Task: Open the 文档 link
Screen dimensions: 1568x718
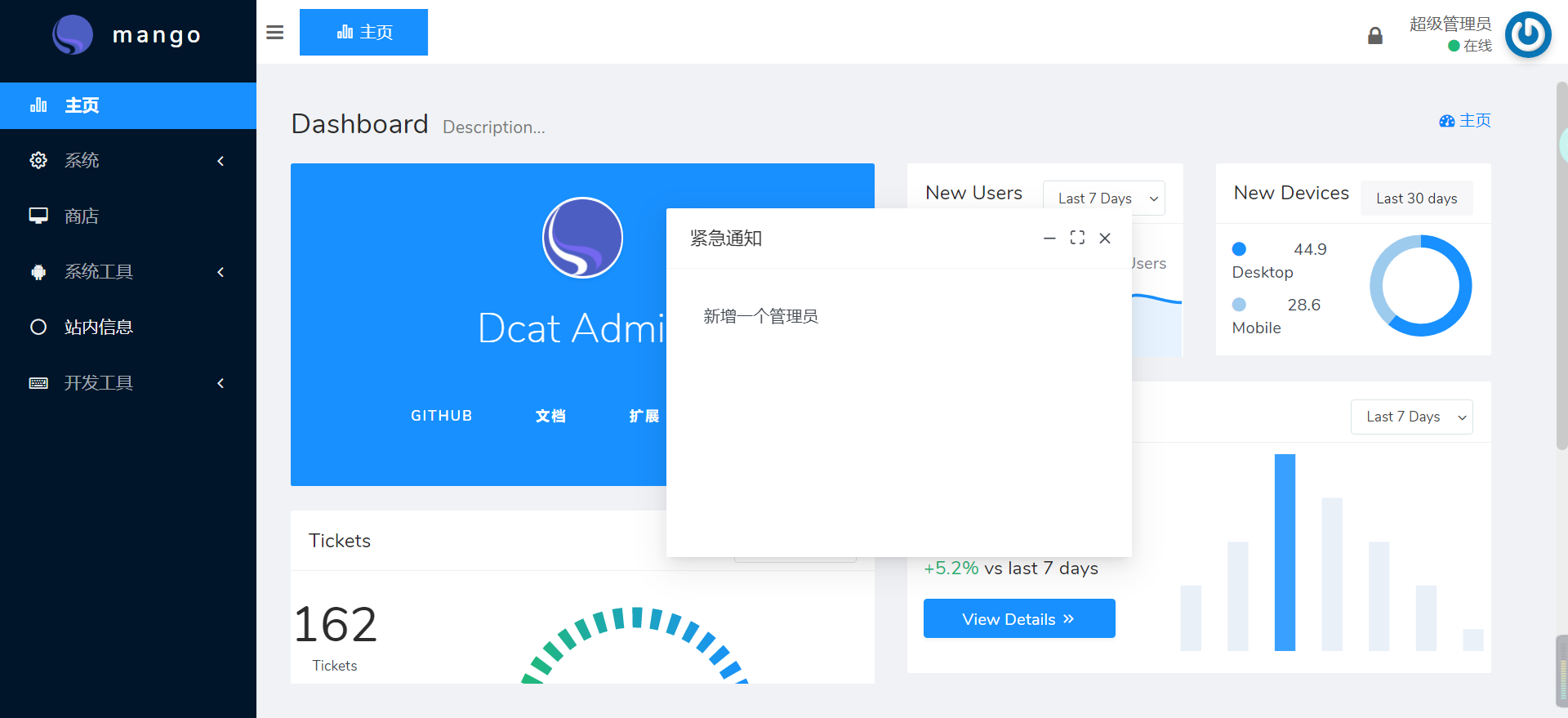Action: coord(550,416)
